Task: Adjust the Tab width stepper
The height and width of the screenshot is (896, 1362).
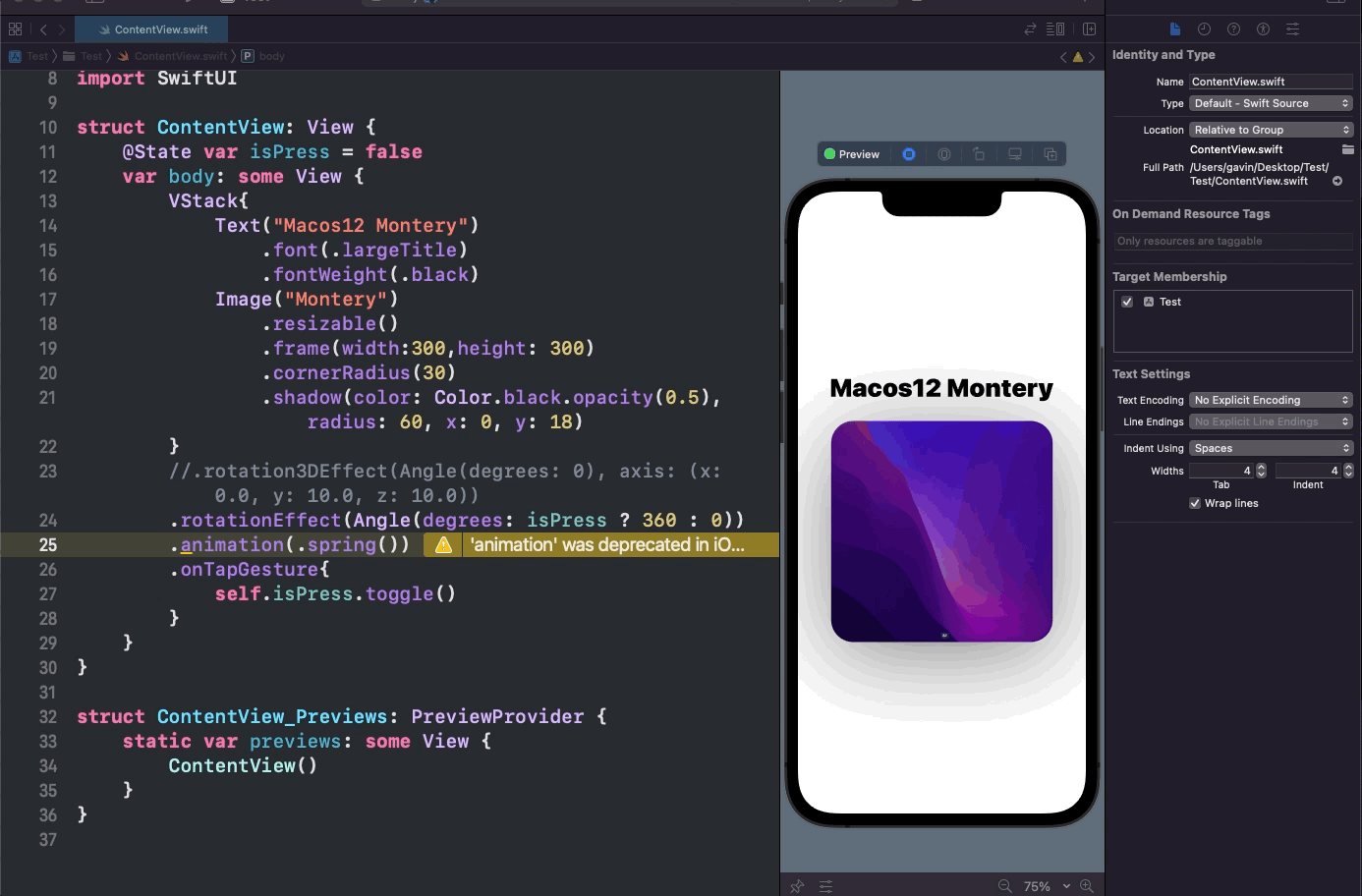Action: 1262,471
